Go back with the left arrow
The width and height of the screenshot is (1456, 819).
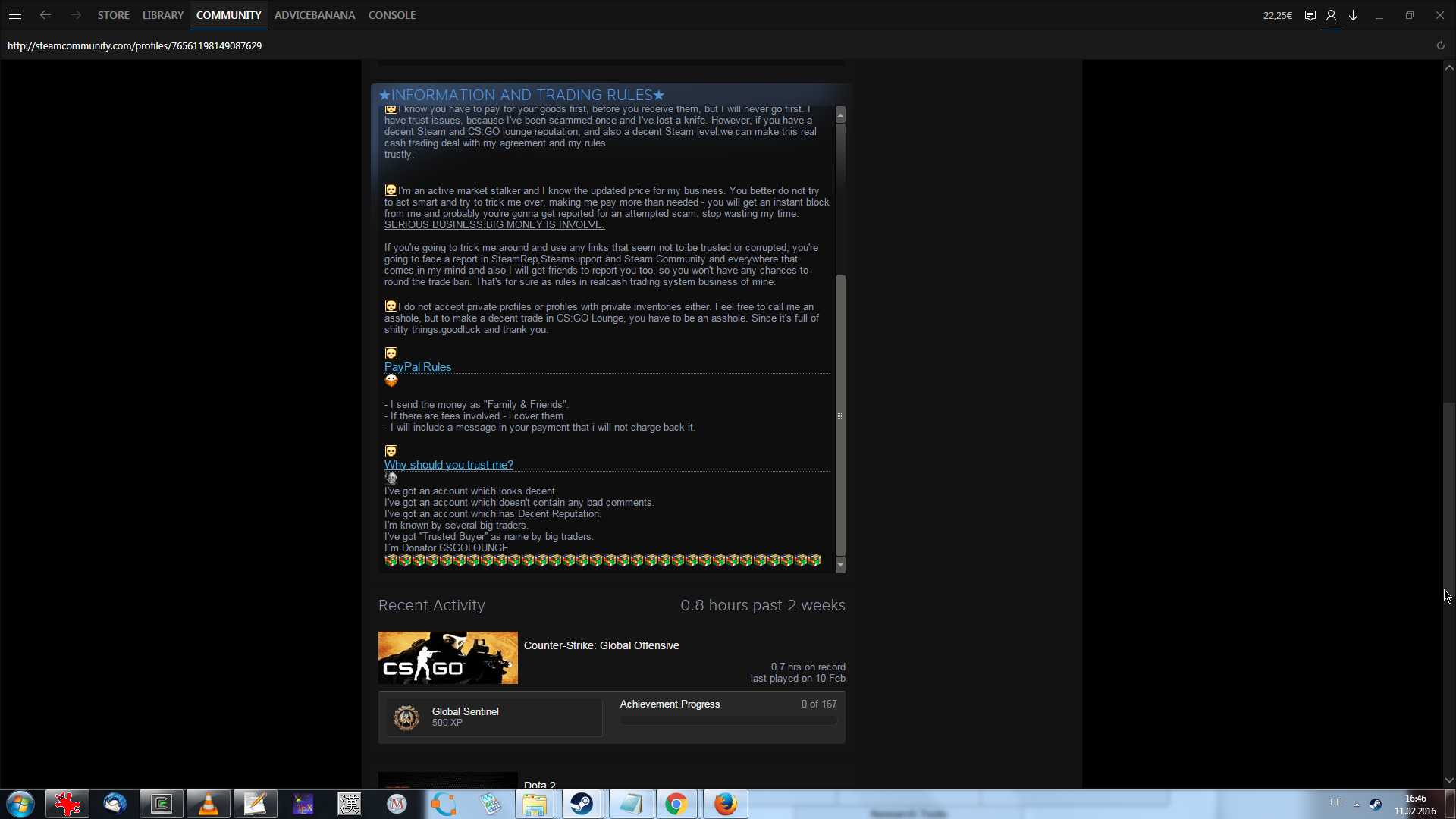(x=45, y=15)
